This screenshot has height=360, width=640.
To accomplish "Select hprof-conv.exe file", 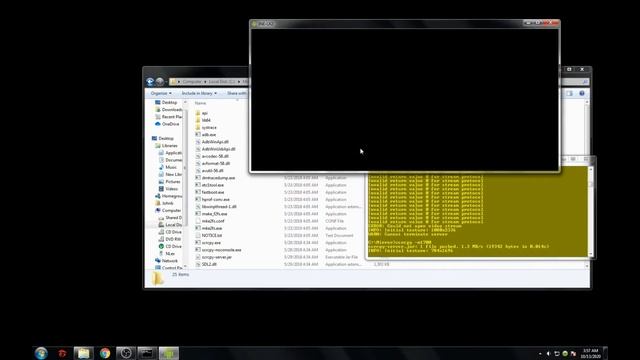I will (x=216, y=200).
